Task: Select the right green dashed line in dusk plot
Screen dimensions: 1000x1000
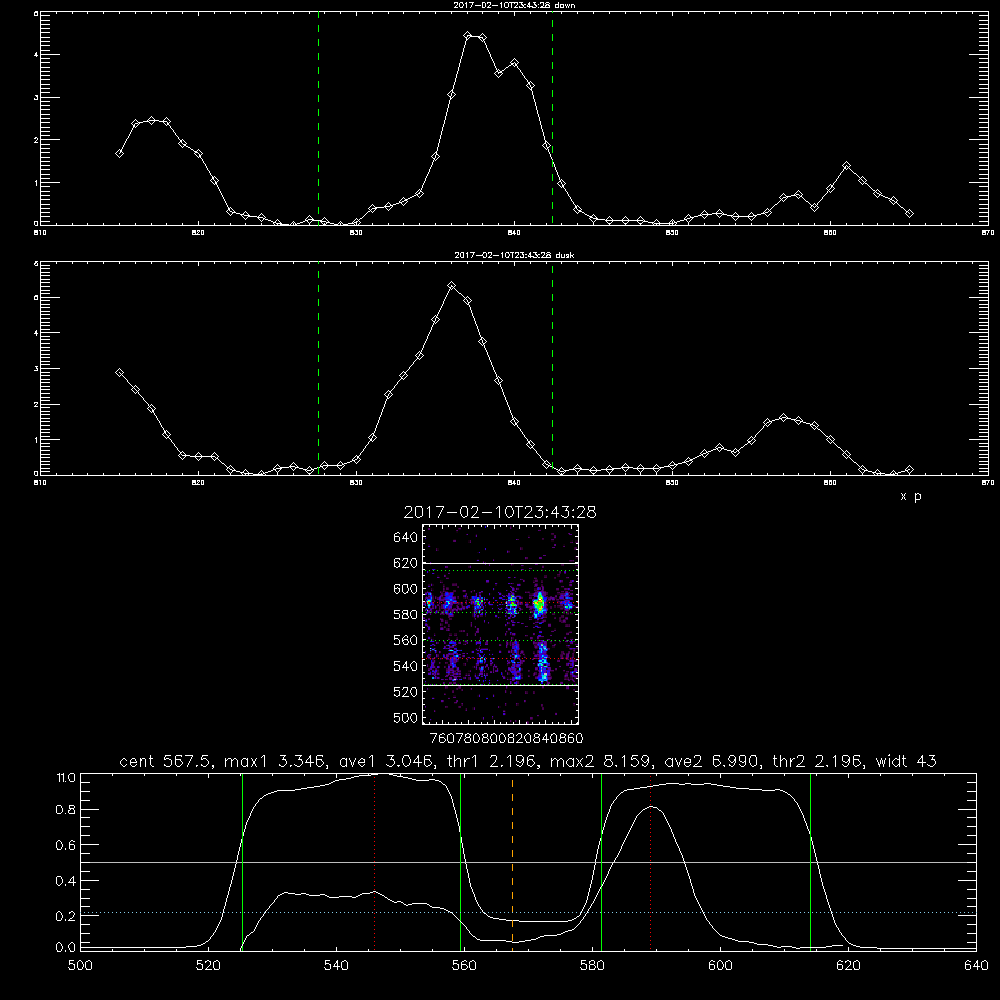Action: (552, 368)
